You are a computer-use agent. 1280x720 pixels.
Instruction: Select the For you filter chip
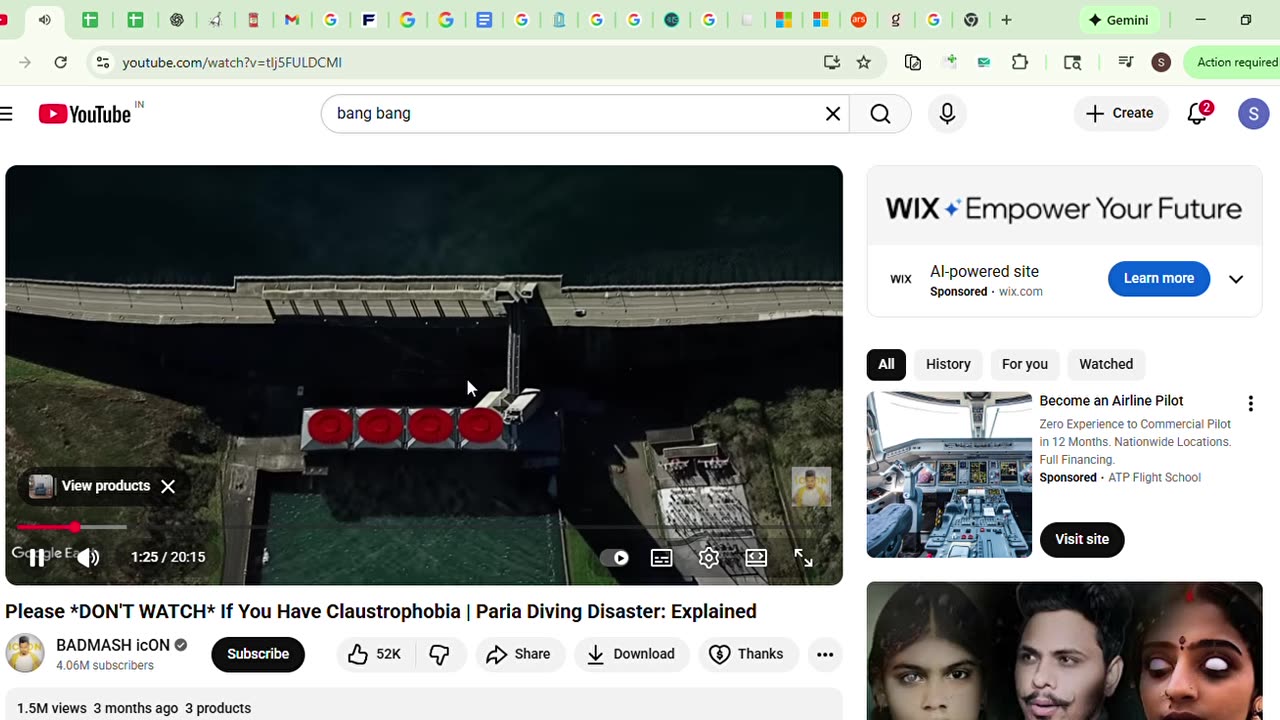(x=1025, y=365)
